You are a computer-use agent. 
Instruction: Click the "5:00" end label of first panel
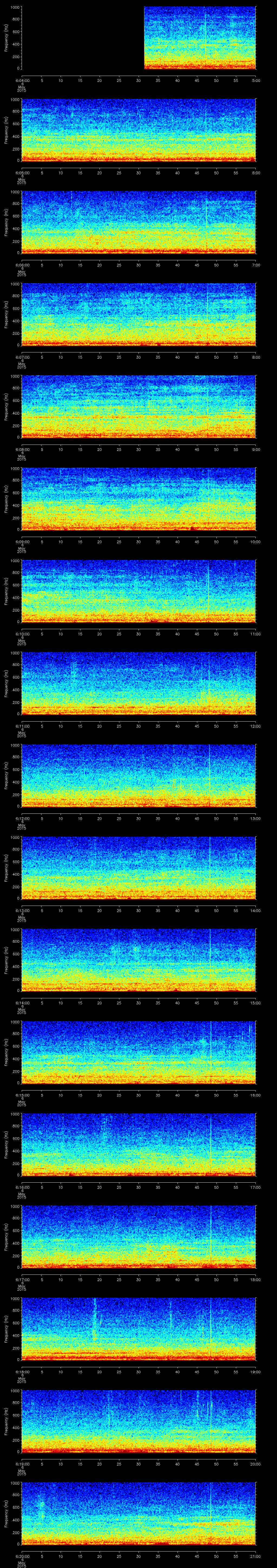pyautogui.click(x=256, y=80)
